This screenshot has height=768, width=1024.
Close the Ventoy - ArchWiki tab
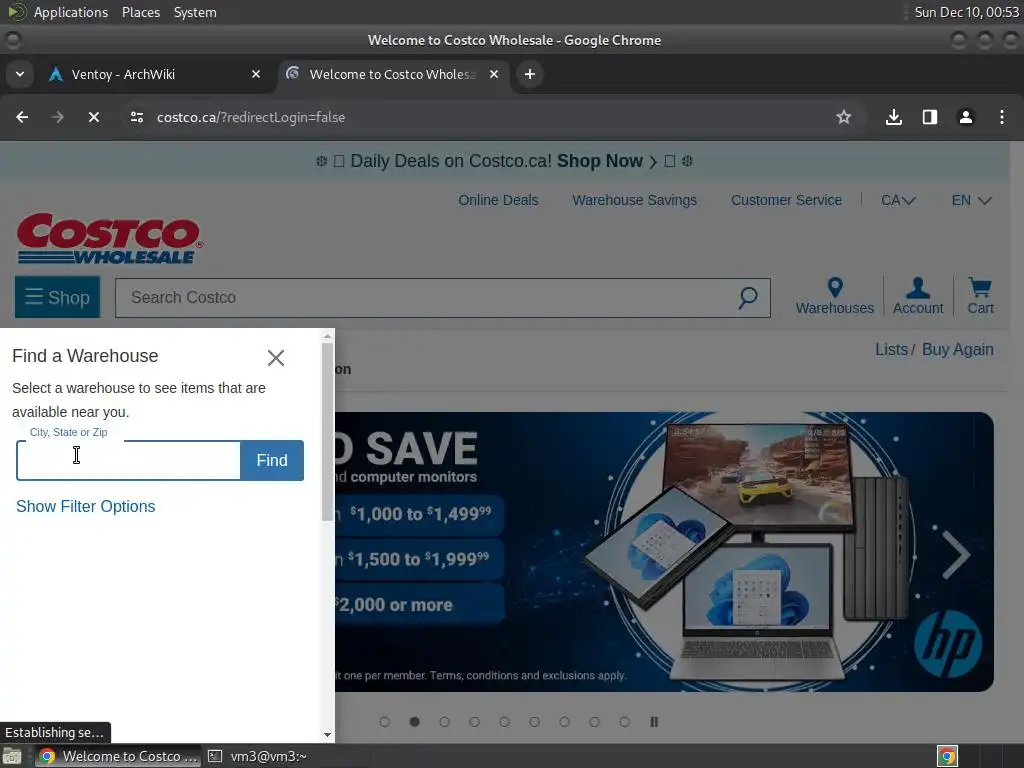point(256,74)
